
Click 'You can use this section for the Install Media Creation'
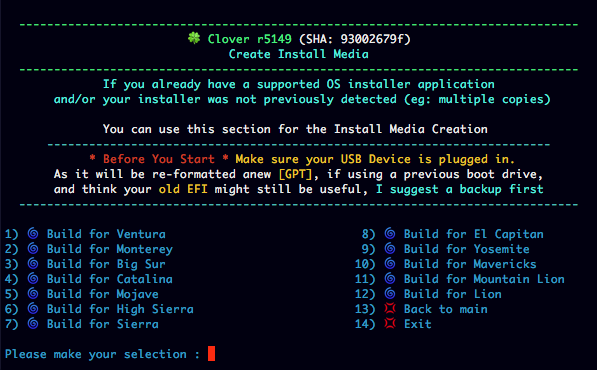coord(295,129)
